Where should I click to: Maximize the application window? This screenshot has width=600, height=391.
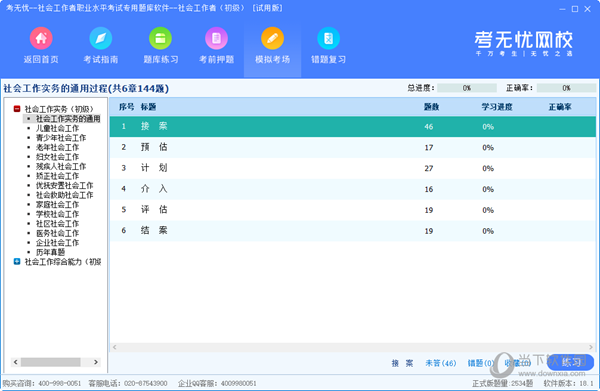coord(575,9)
